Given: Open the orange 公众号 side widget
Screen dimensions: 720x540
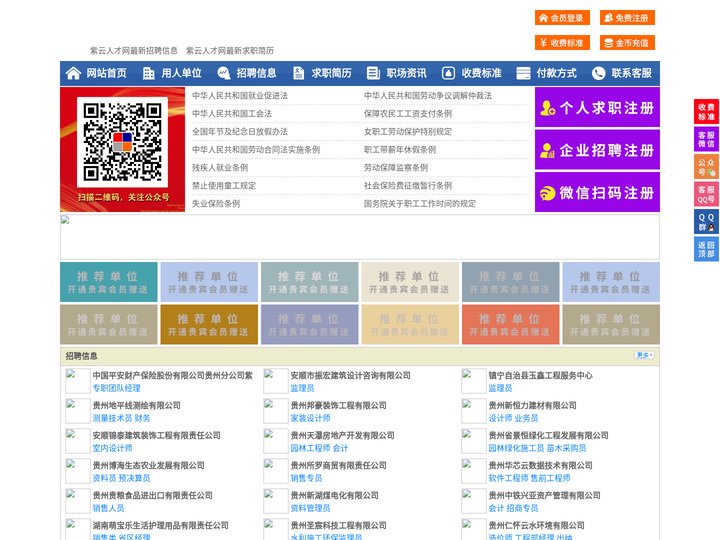Looking at the screenshot, I should click(706, 167).
